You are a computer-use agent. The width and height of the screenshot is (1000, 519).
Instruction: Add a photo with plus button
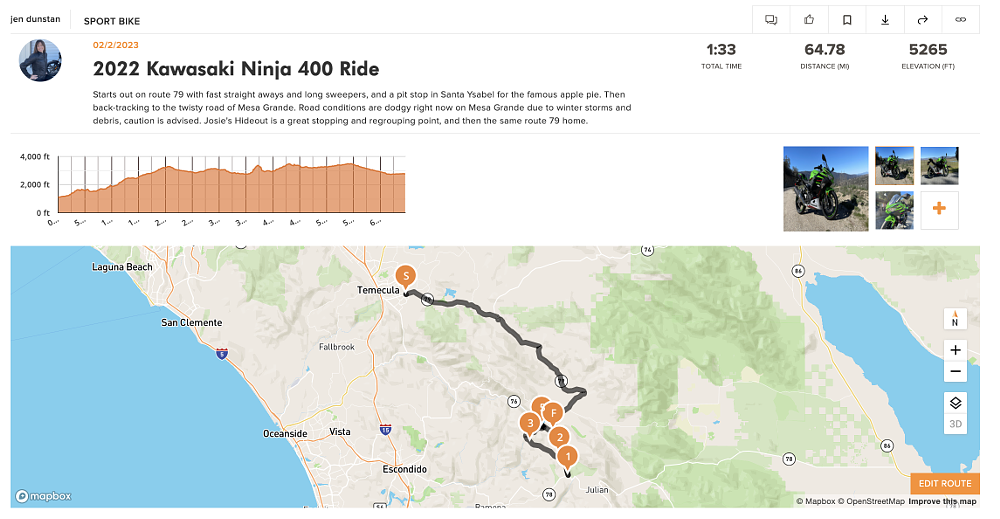pyautogui.click(x=939, y=209)
